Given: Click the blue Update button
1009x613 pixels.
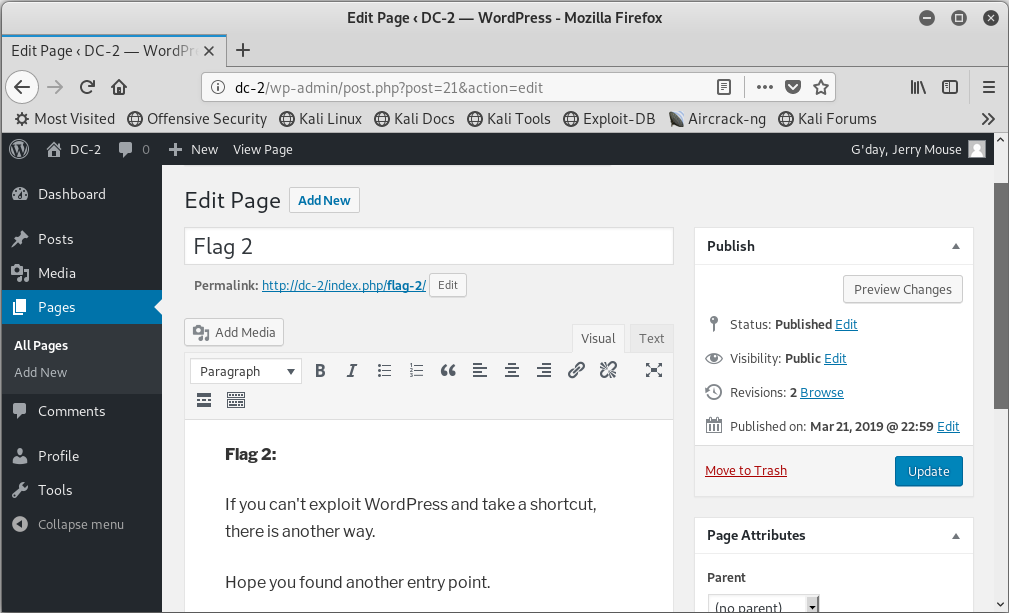Looking at the screenshot, I should click(929, 471).
